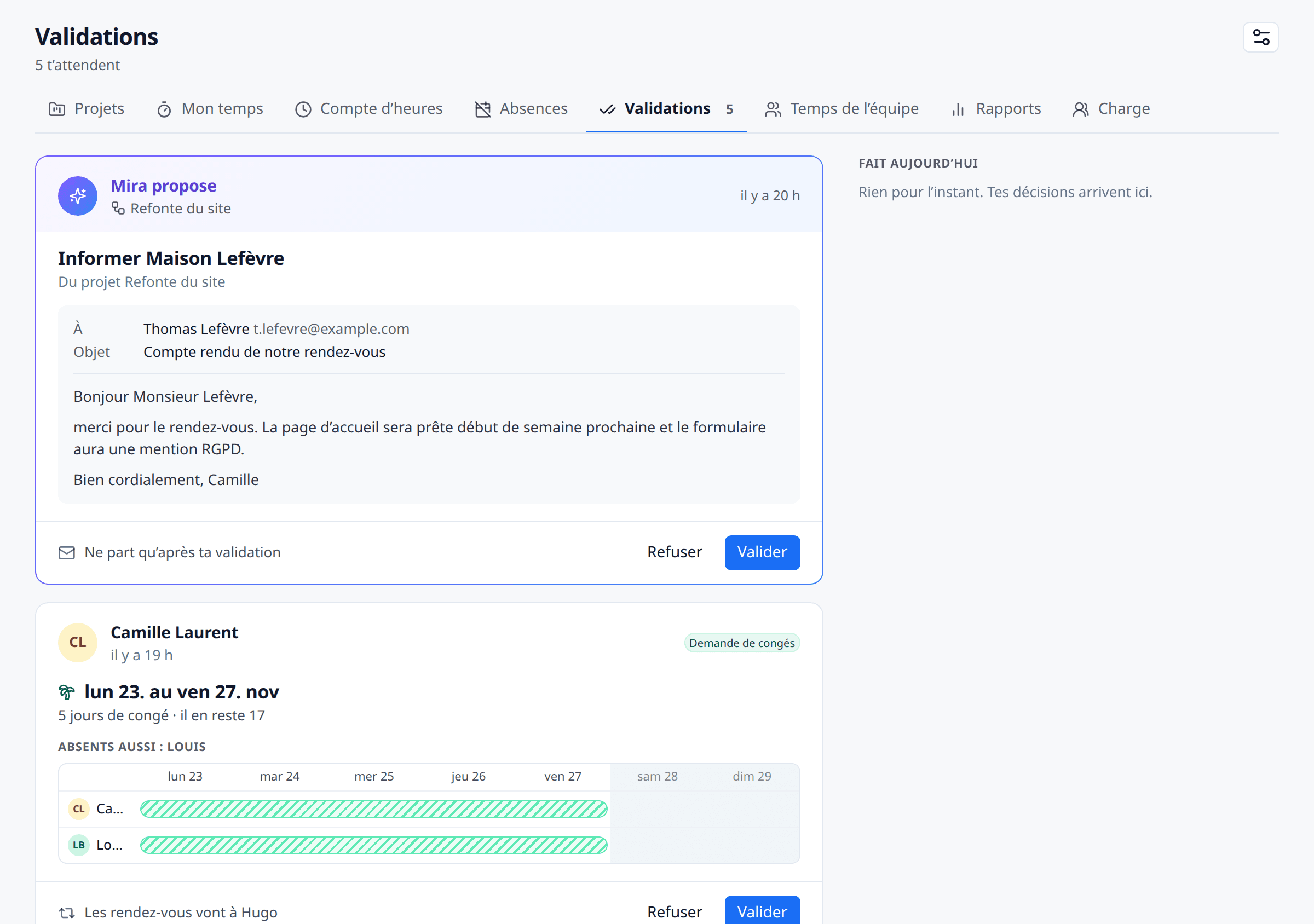Click the swap arrows icon near Hugo
Screen dimensions: 1314x924
(x=67, y=912)
